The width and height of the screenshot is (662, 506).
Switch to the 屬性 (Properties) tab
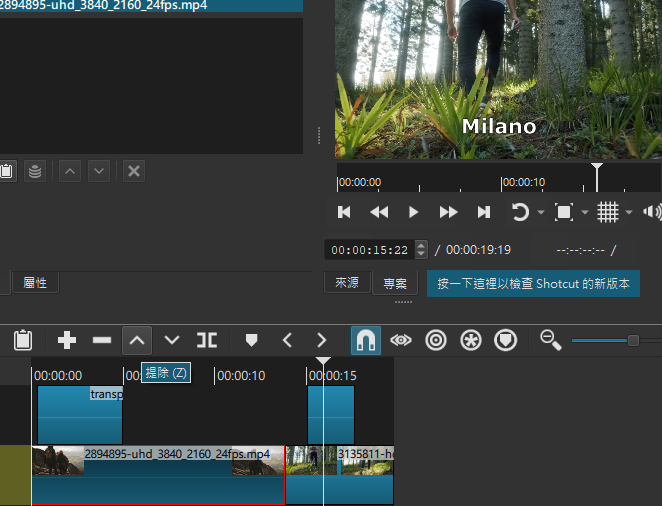pos(35,283)
